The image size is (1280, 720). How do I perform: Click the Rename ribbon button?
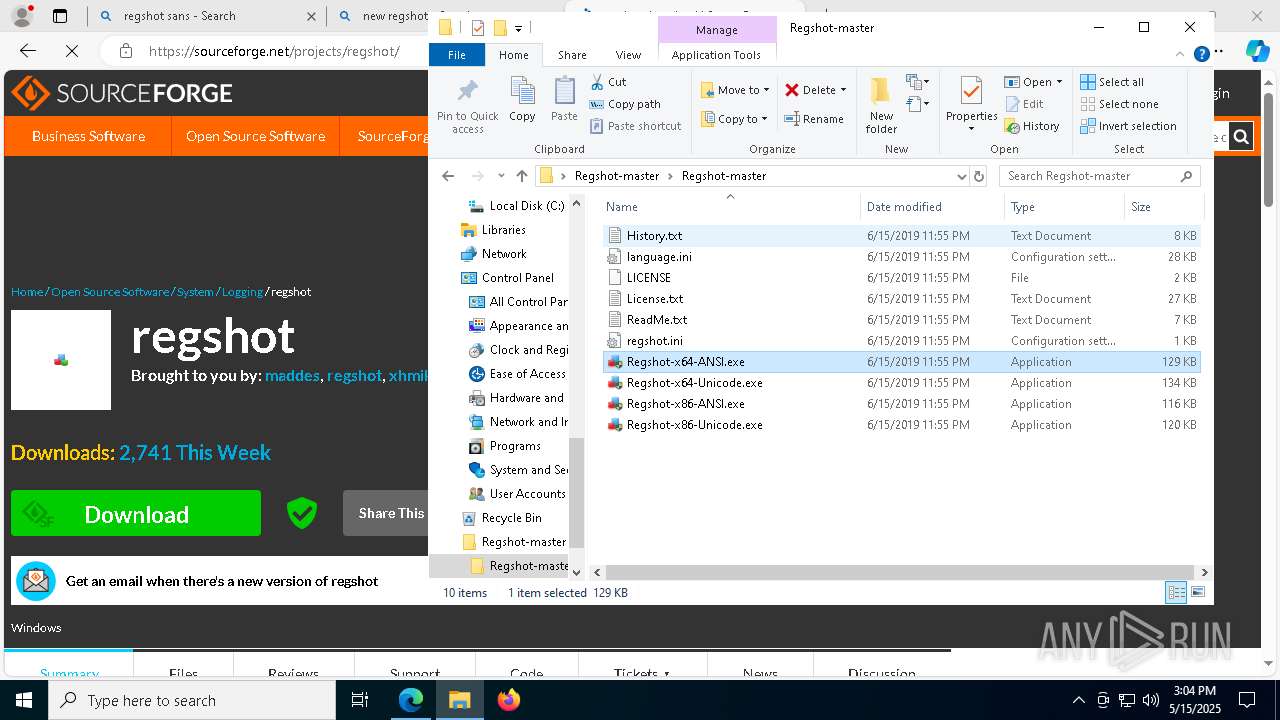click(x=814, y=119)
